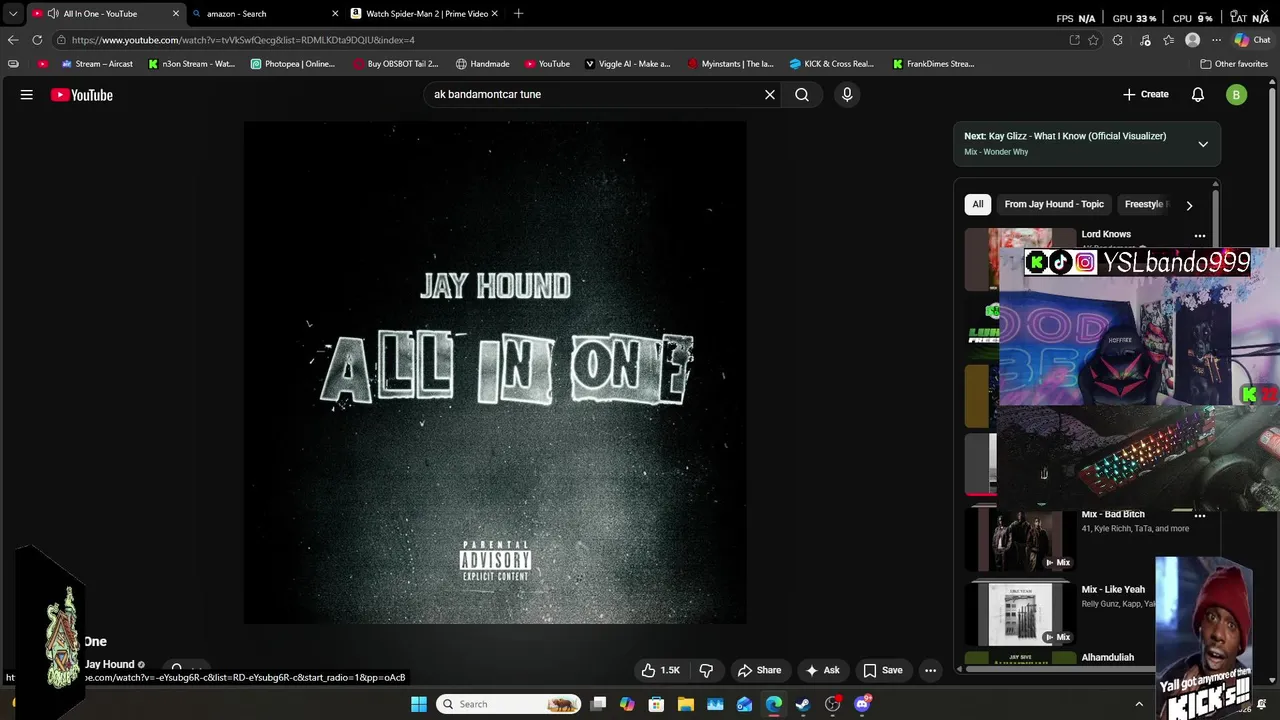Image resolution: width=1280 pixels, height=720 pixels.
Task: Clear the YouTube search box text
Action: coord(770,95)
